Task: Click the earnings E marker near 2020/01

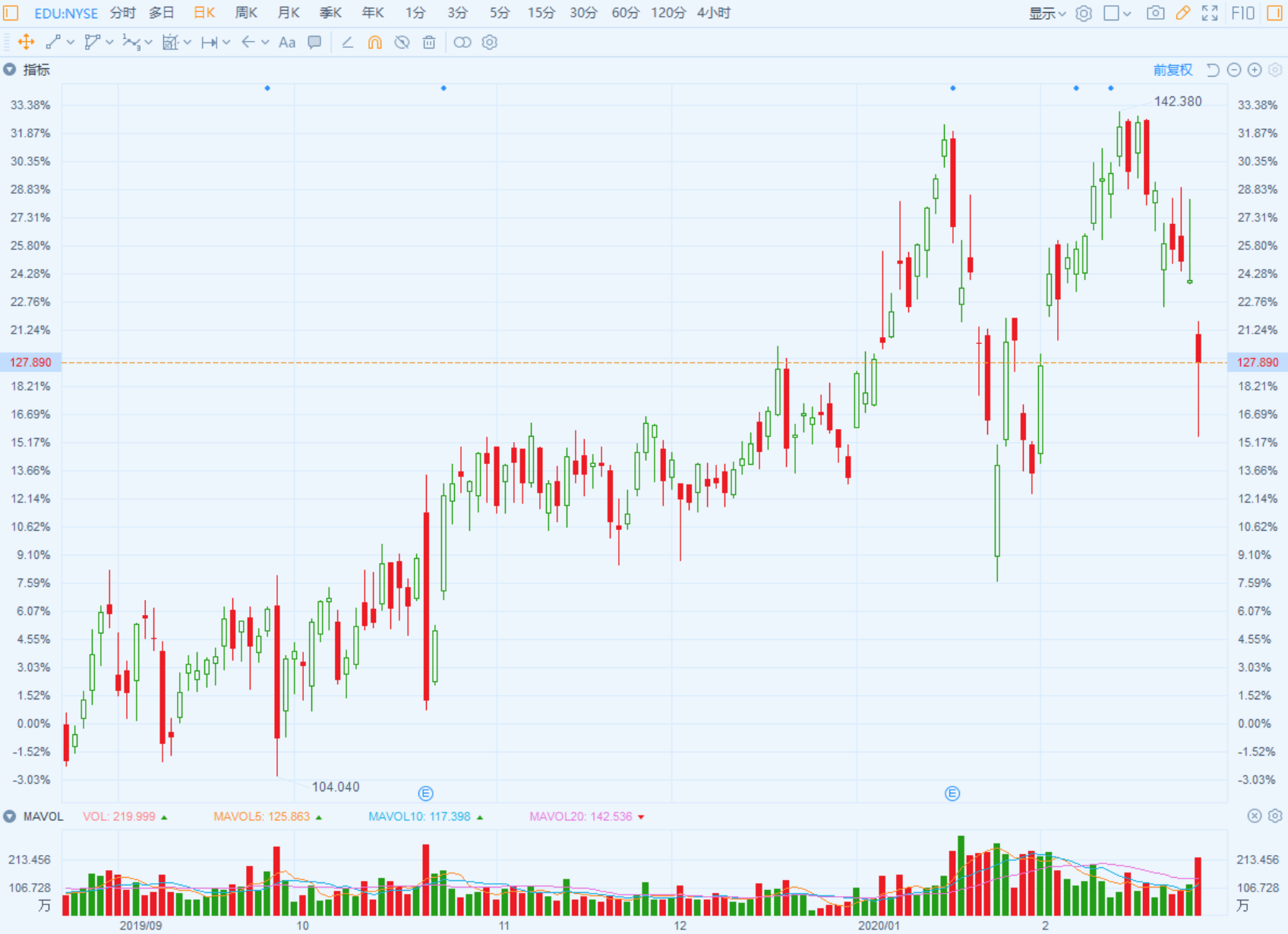Action: click(x=952, y=794)
